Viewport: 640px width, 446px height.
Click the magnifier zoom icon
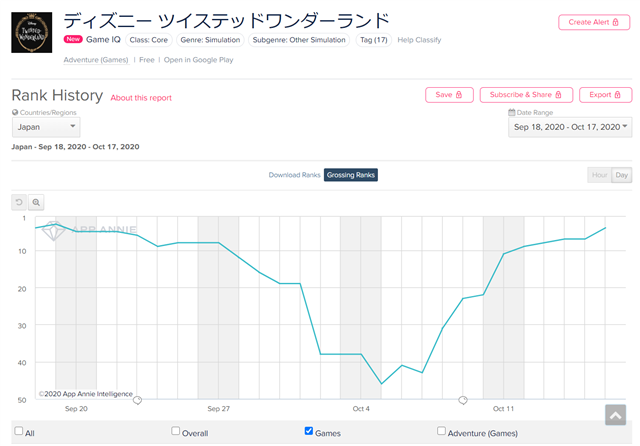click(x=36, y=202)
